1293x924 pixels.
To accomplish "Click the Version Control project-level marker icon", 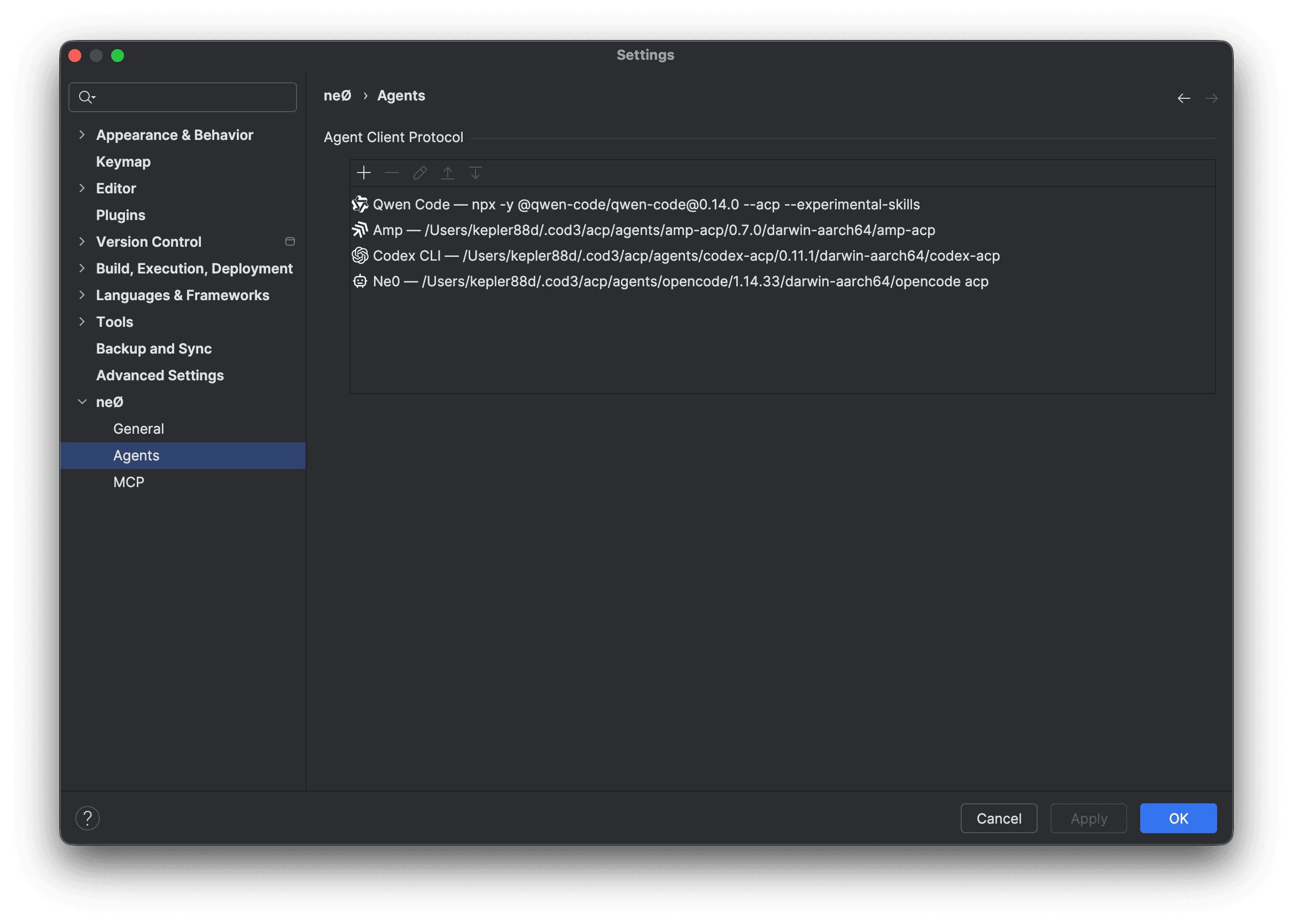I will pos(290,242).
